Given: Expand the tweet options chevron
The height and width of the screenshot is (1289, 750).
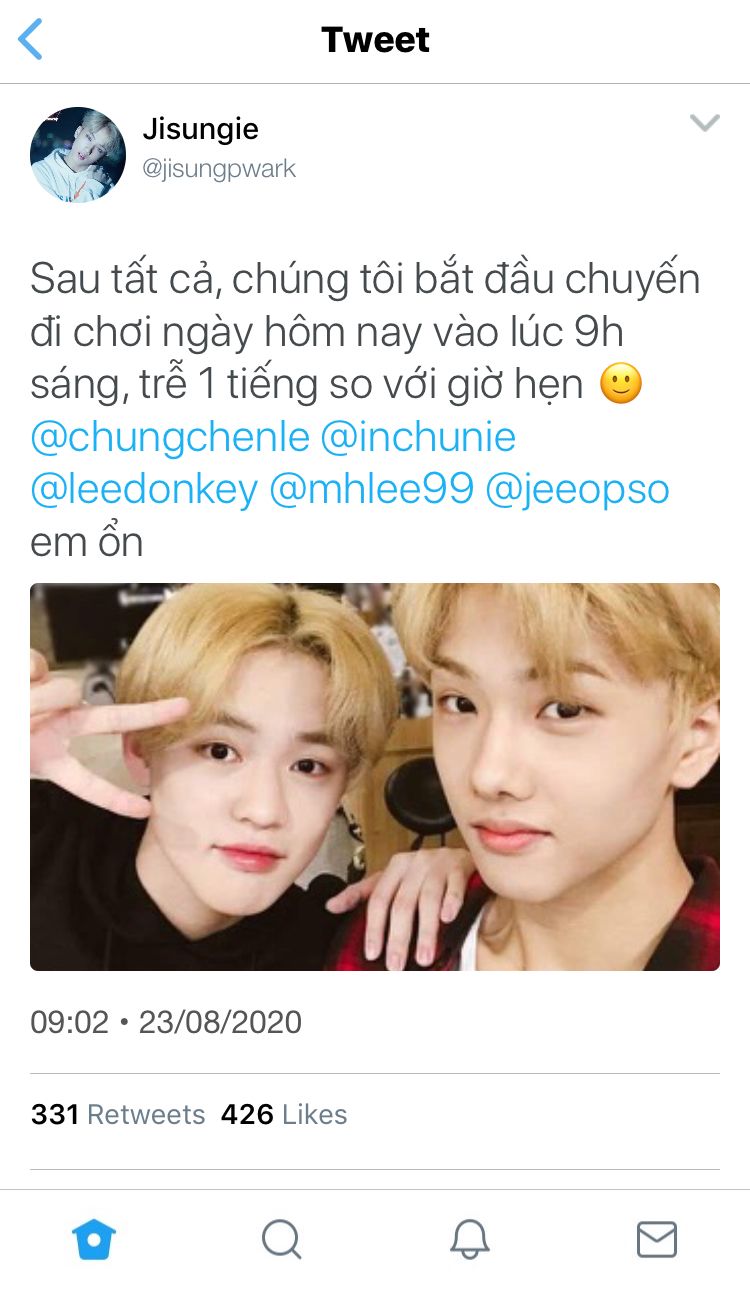Looking at the screenshot, I should tap(705, 123).
